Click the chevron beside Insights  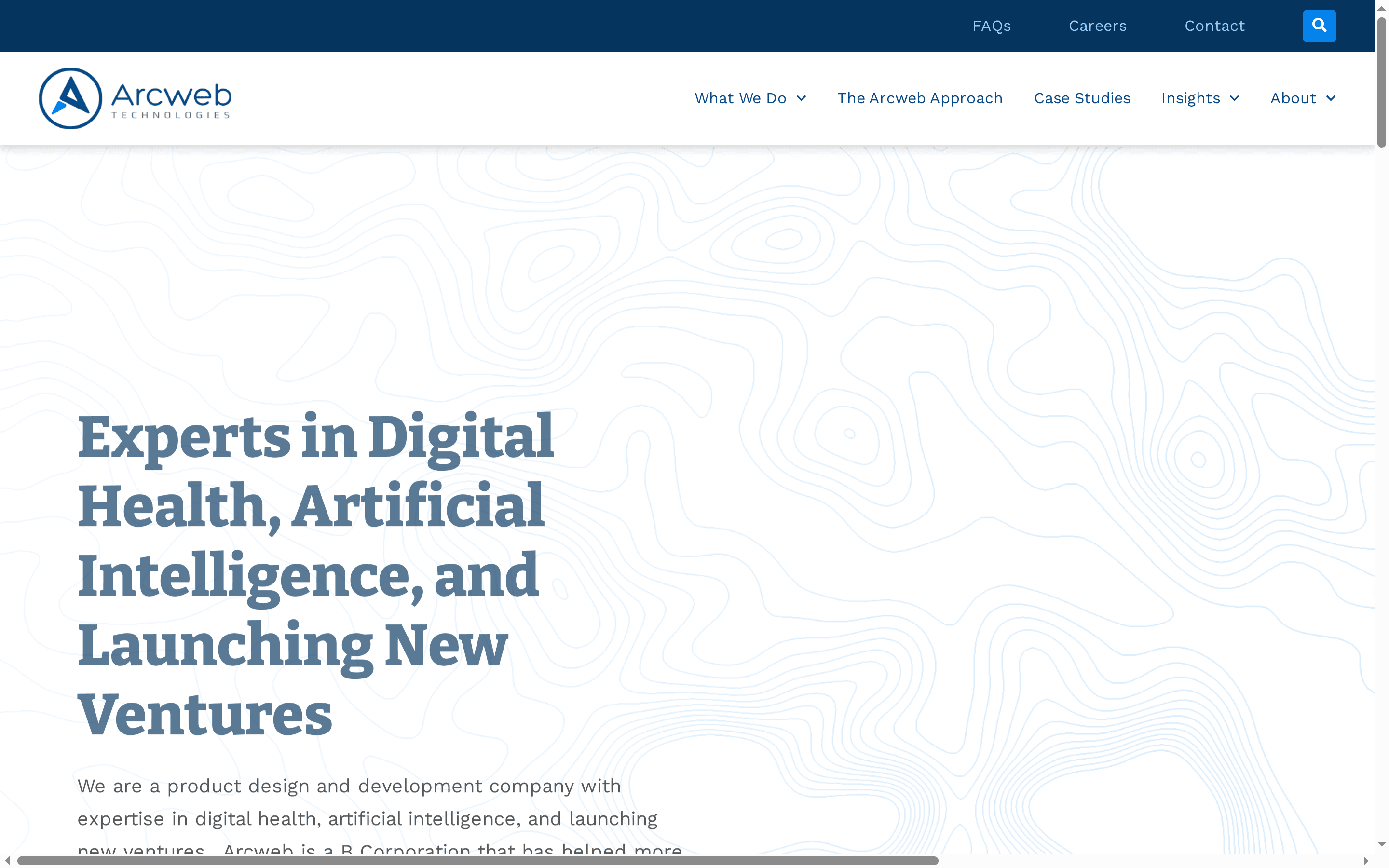[1235, 98]
